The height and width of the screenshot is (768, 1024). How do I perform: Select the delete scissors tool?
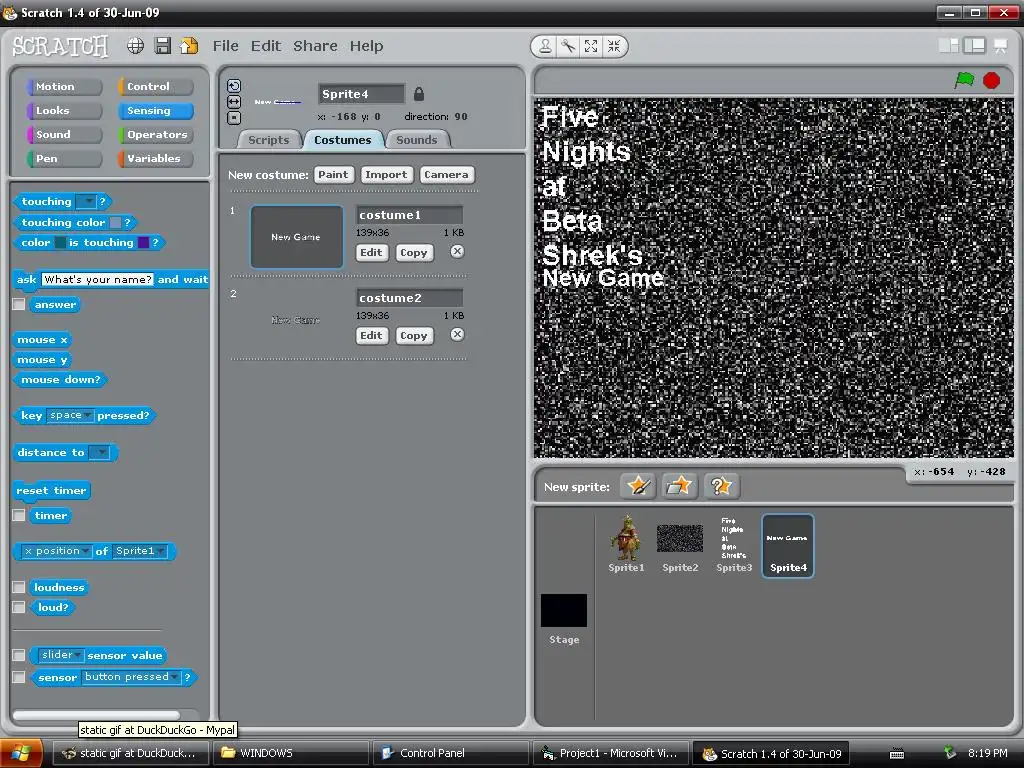click(568, 46)
